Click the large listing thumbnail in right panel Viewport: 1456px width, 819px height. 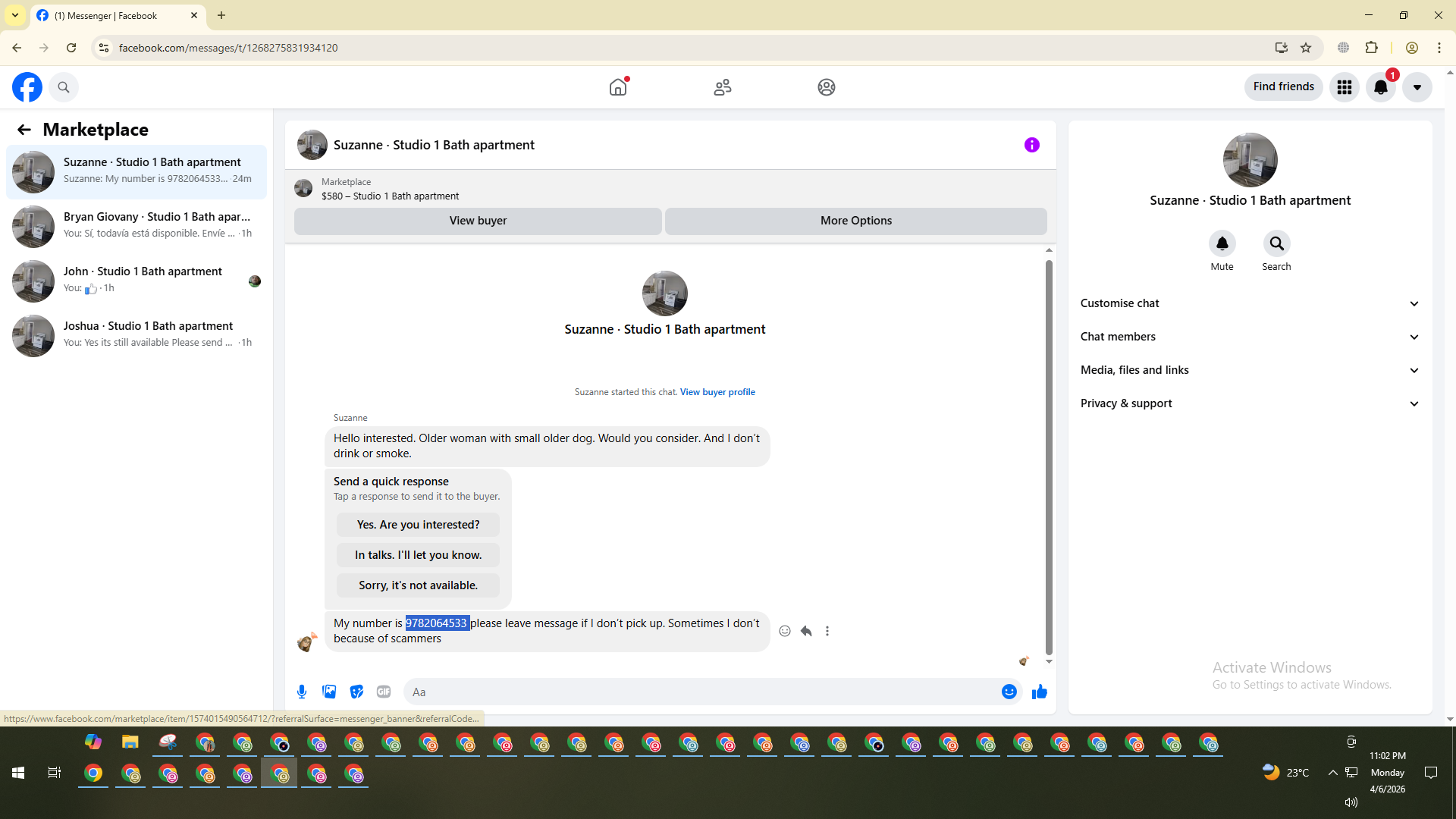click(x=1250, y=160)
